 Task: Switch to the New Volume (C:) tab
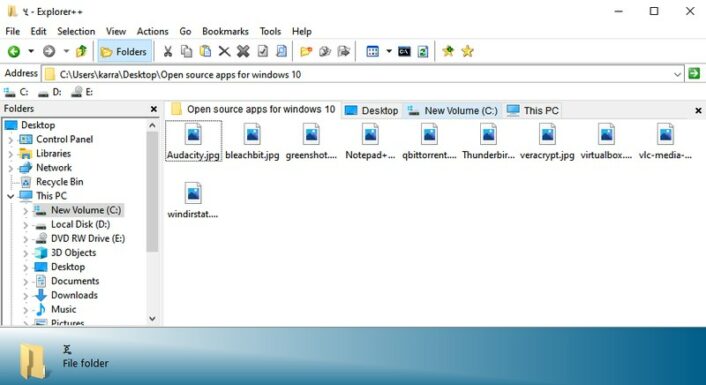tap(453, 110)
